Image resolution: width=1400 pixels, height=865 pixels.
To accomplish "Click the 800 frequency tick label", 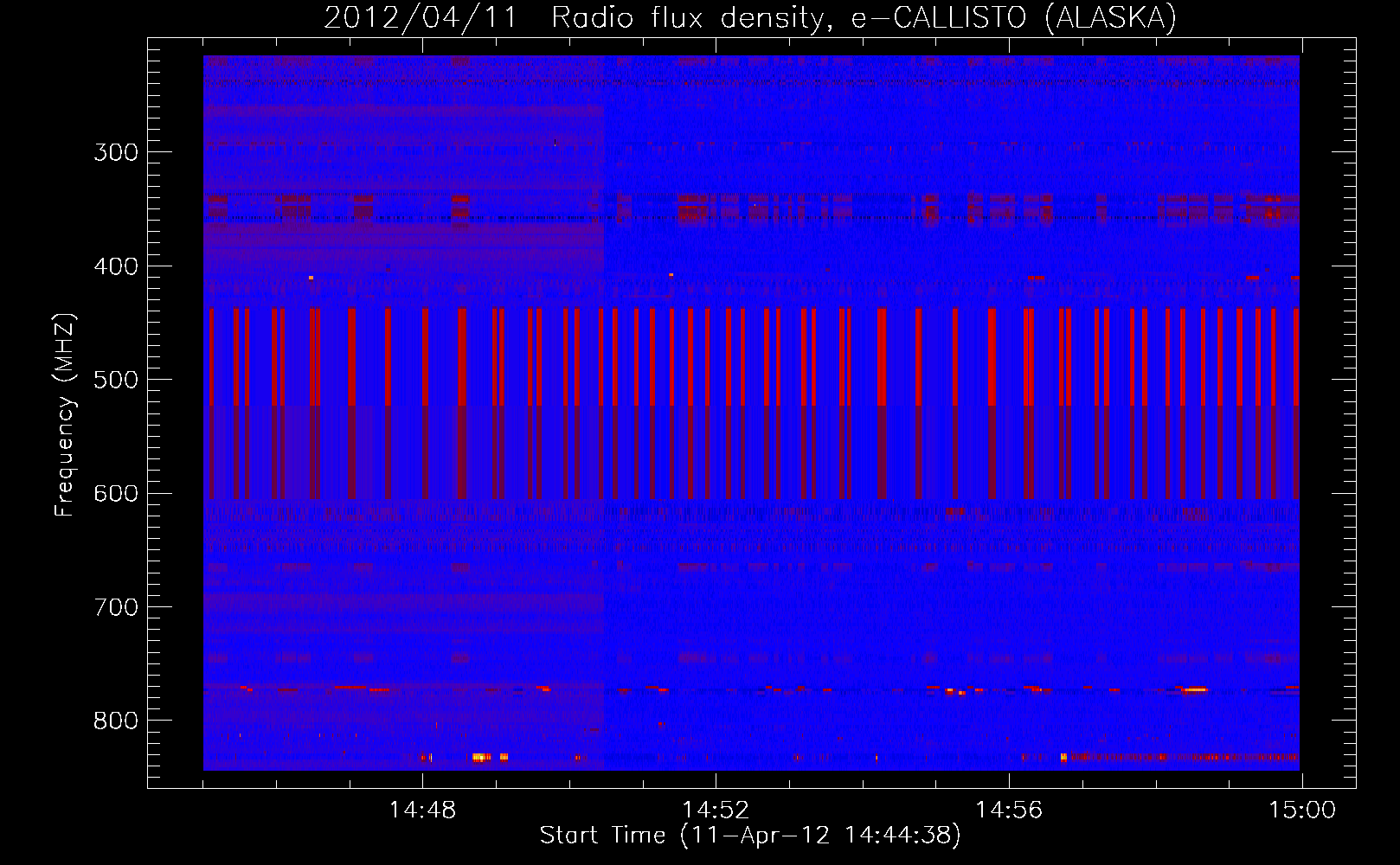I will 116,721.
